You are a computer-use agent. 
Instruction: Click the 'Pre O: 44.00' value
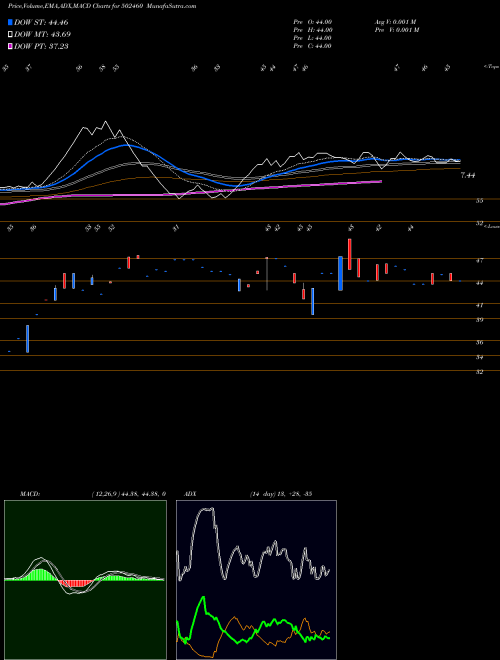pyautogui.click(x=313, y=22)
